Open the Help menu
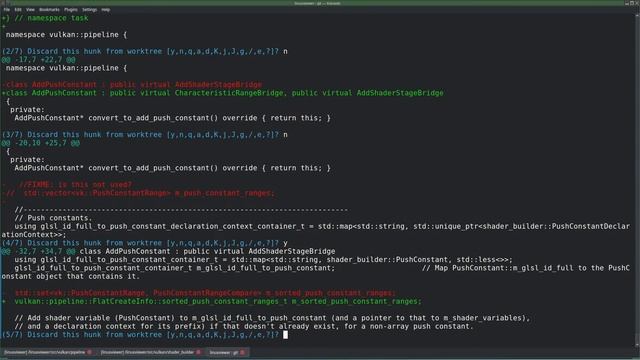Image resolution: width=640 pixels, height=360 pixels. (x=106, y=9)
